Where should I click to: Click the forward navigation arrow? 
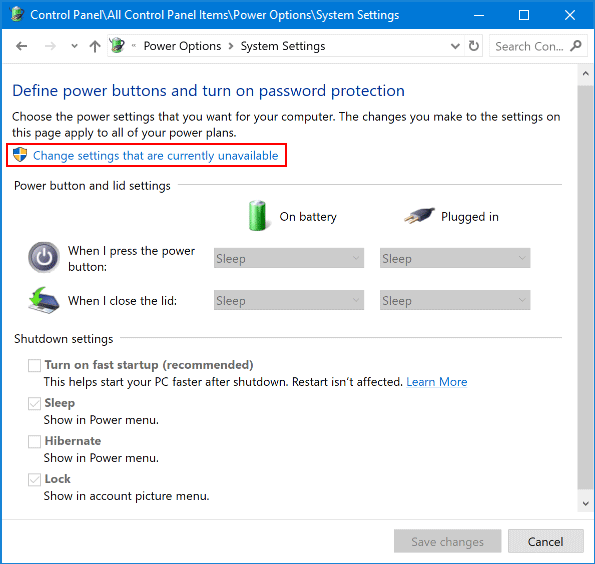point(50,46)
